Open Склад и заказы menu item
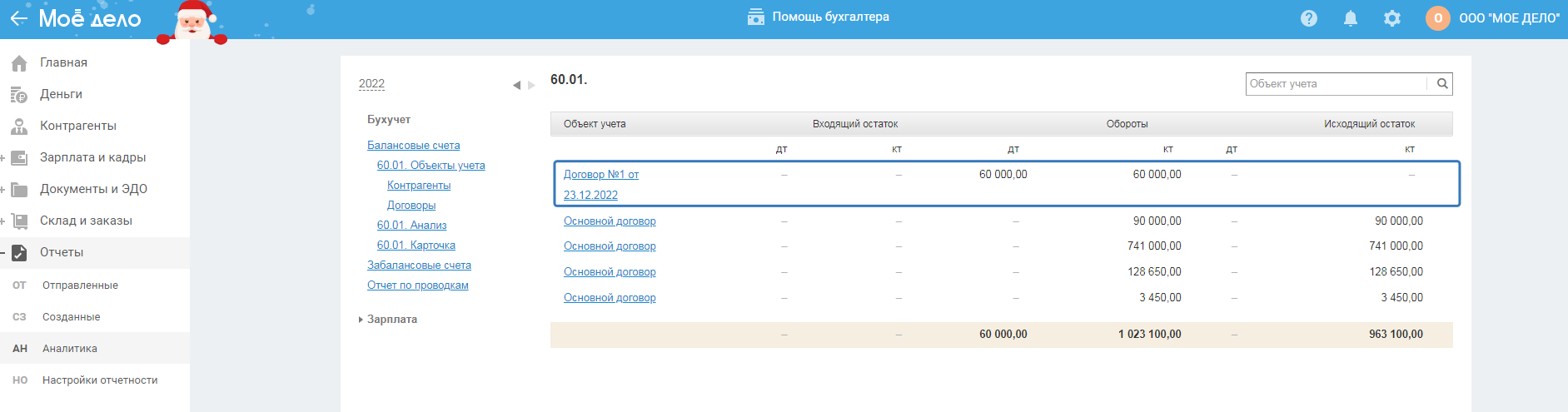The width and height of the screenshot is (1568, 412). point(86,221)
